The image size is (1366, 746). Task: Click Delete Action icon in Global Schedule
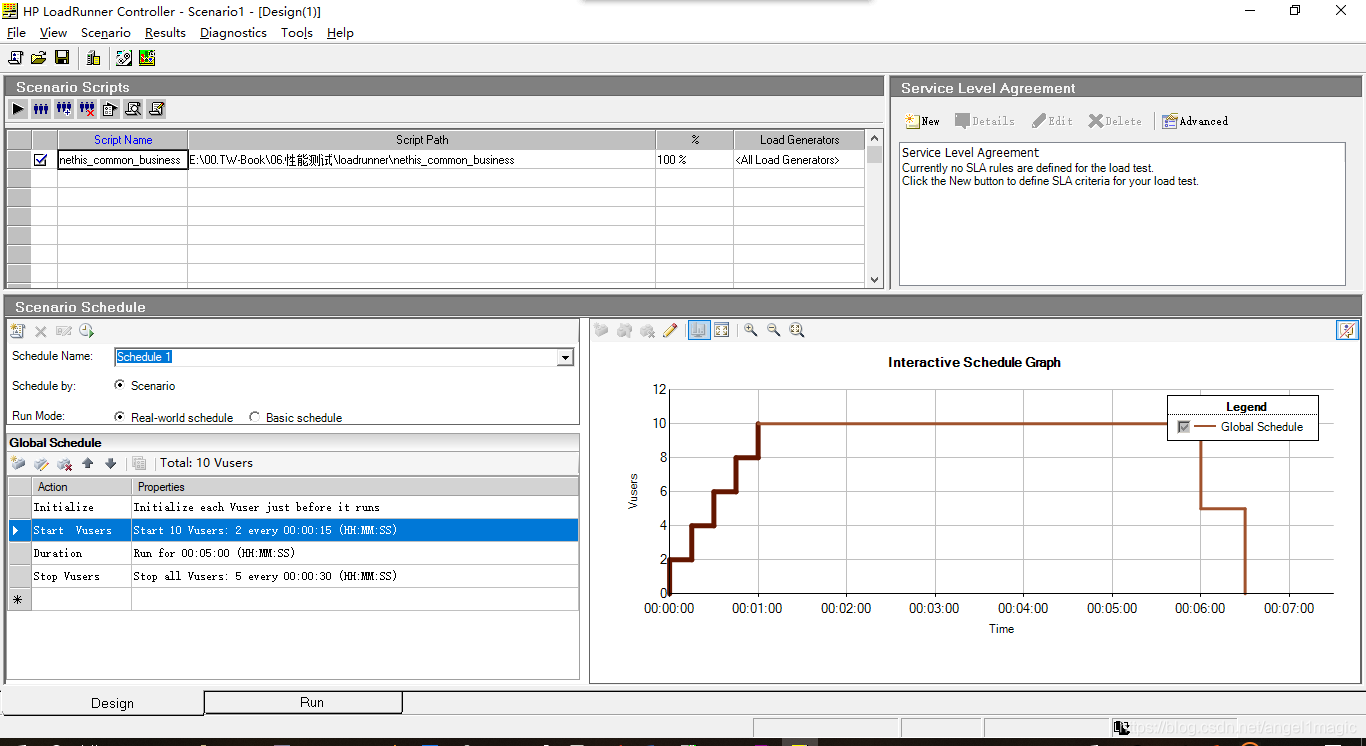tap(64, 463)
